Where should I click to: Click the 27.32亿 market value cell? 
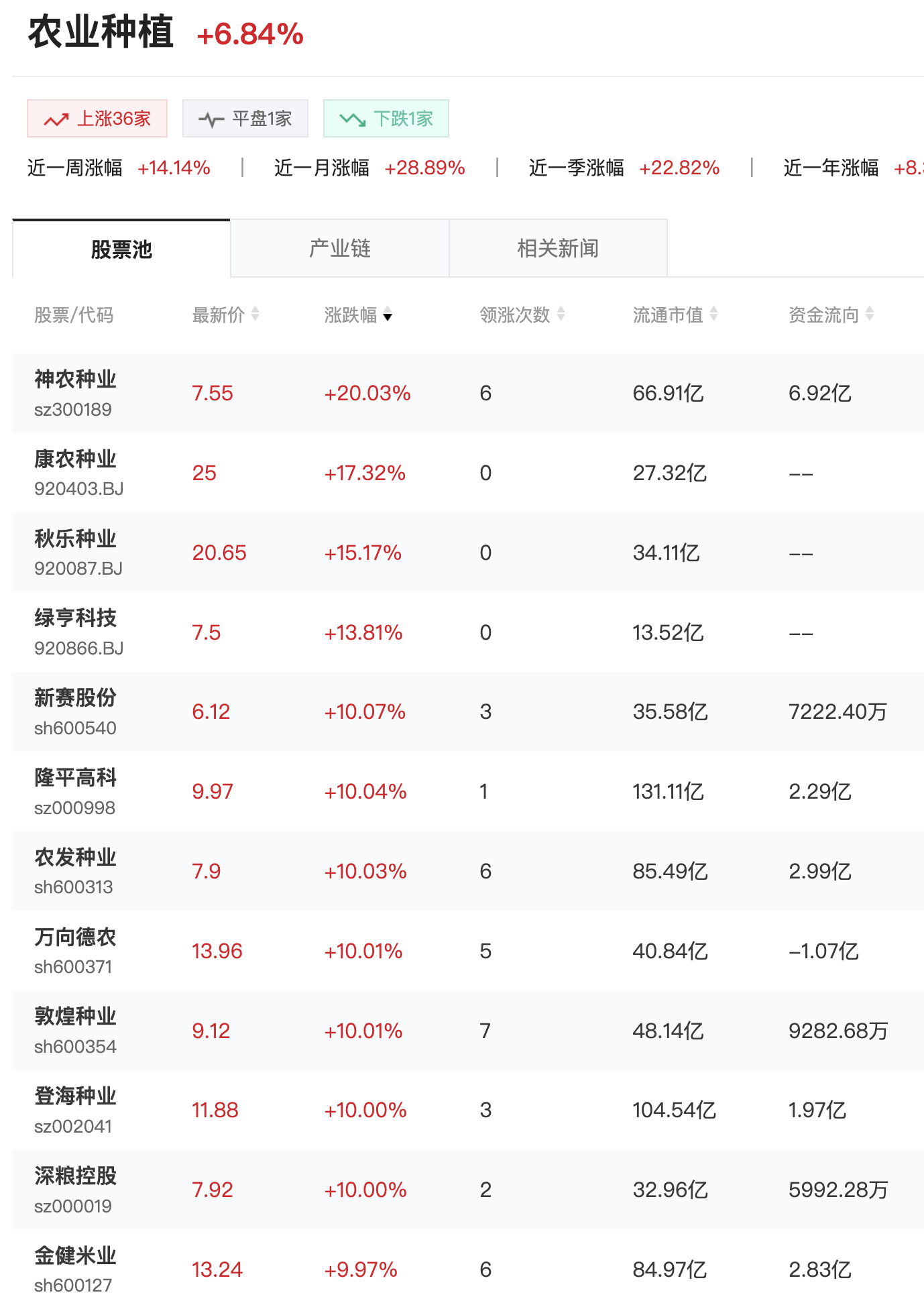[x=670, y=473]
